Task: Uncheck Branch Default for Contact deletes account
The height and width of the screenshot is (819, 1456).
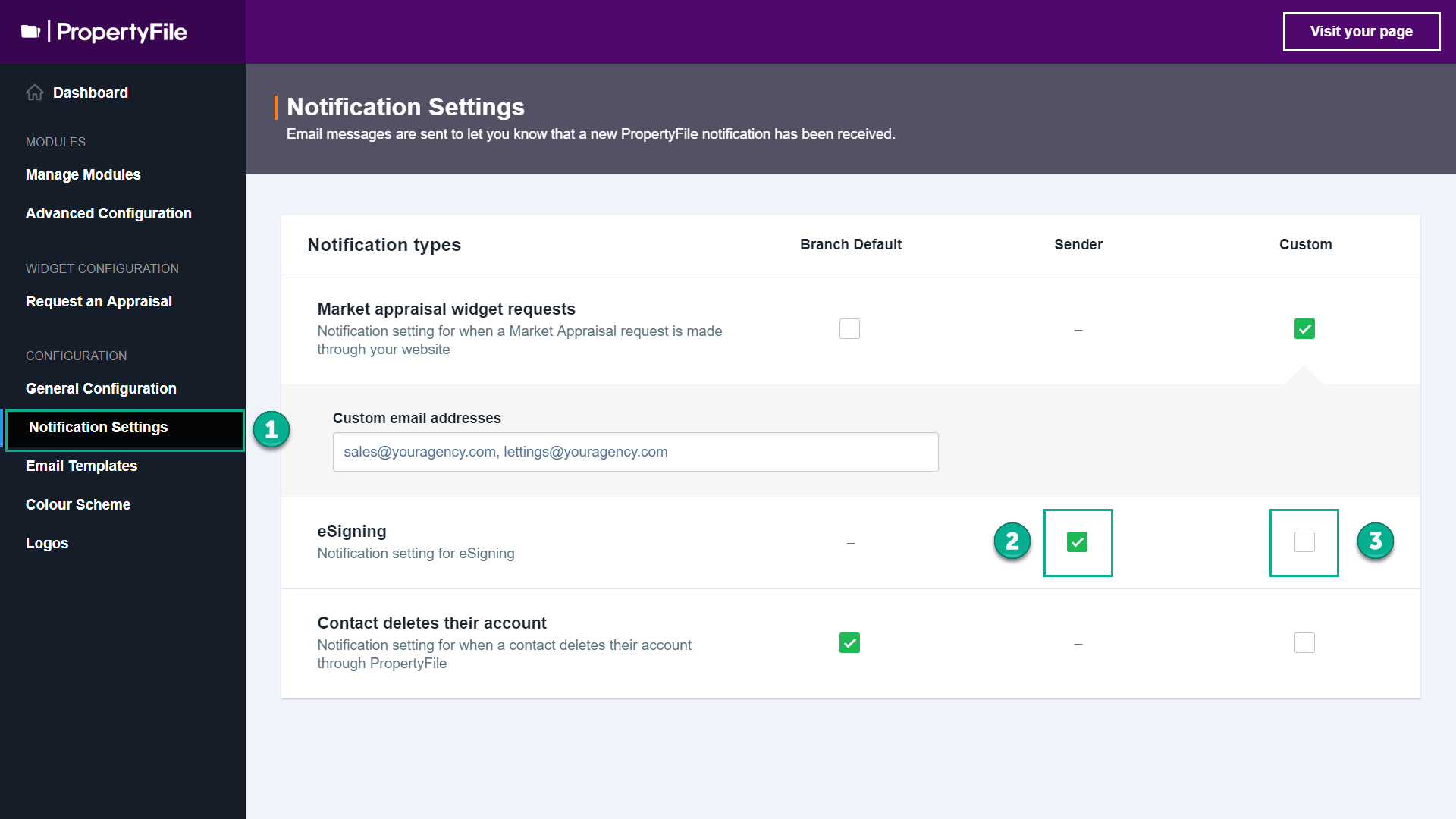Action: pyautogui.click(x=849, y=643)
